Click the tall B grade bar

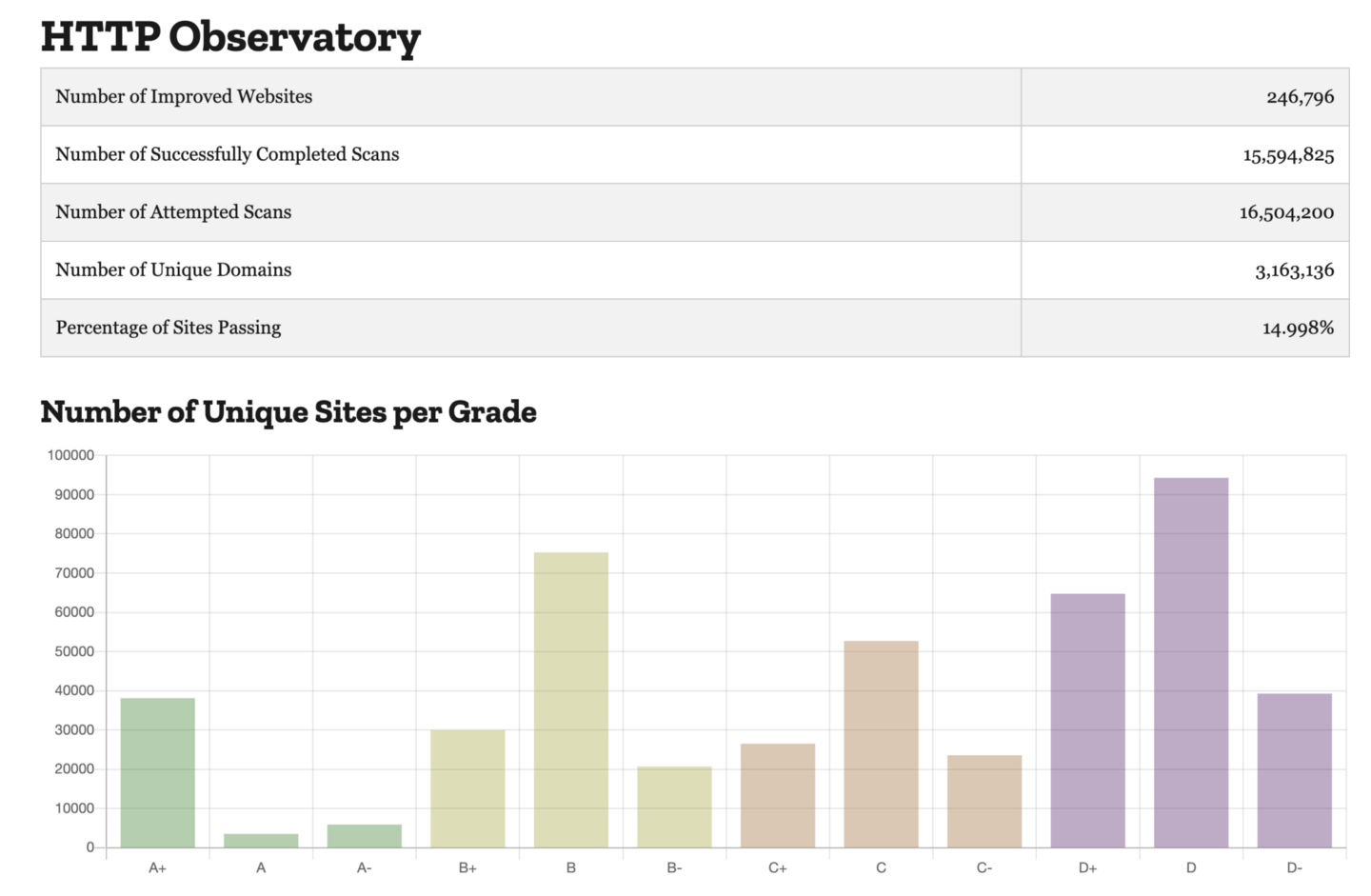pyautogui.click(x=571, y=700)
